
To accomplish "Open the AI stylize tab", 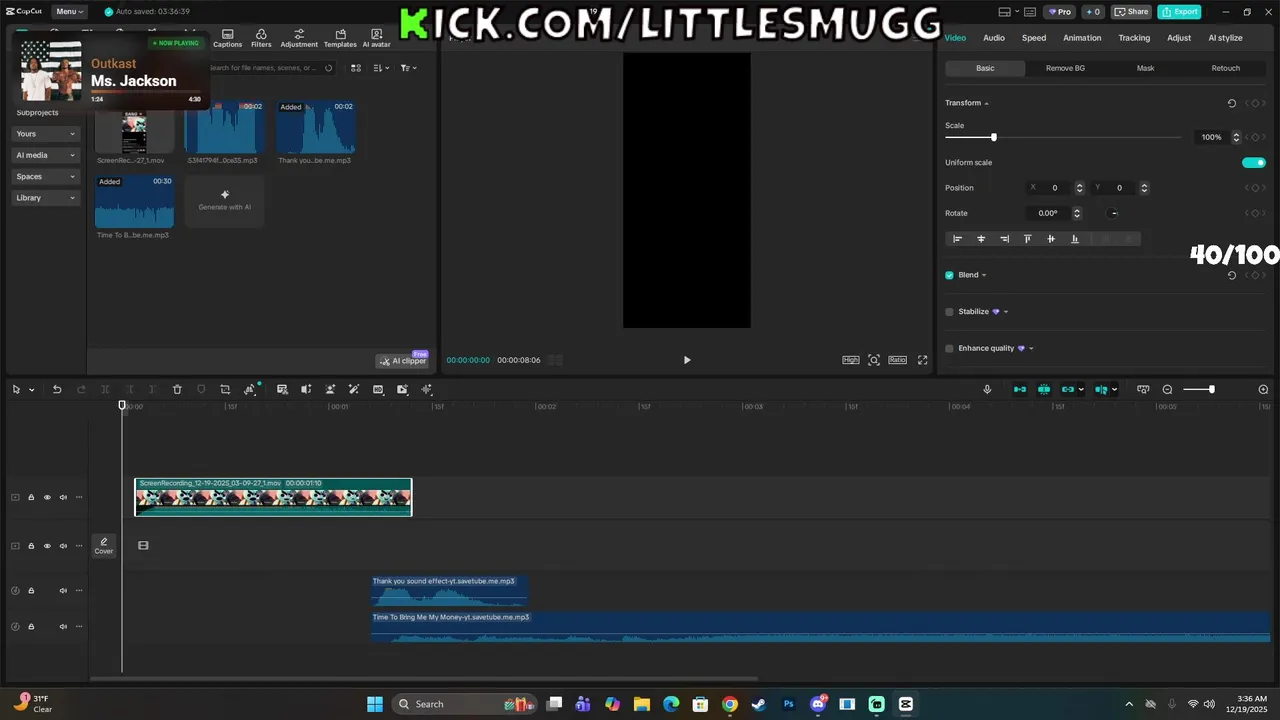I will click(1225, 38).
